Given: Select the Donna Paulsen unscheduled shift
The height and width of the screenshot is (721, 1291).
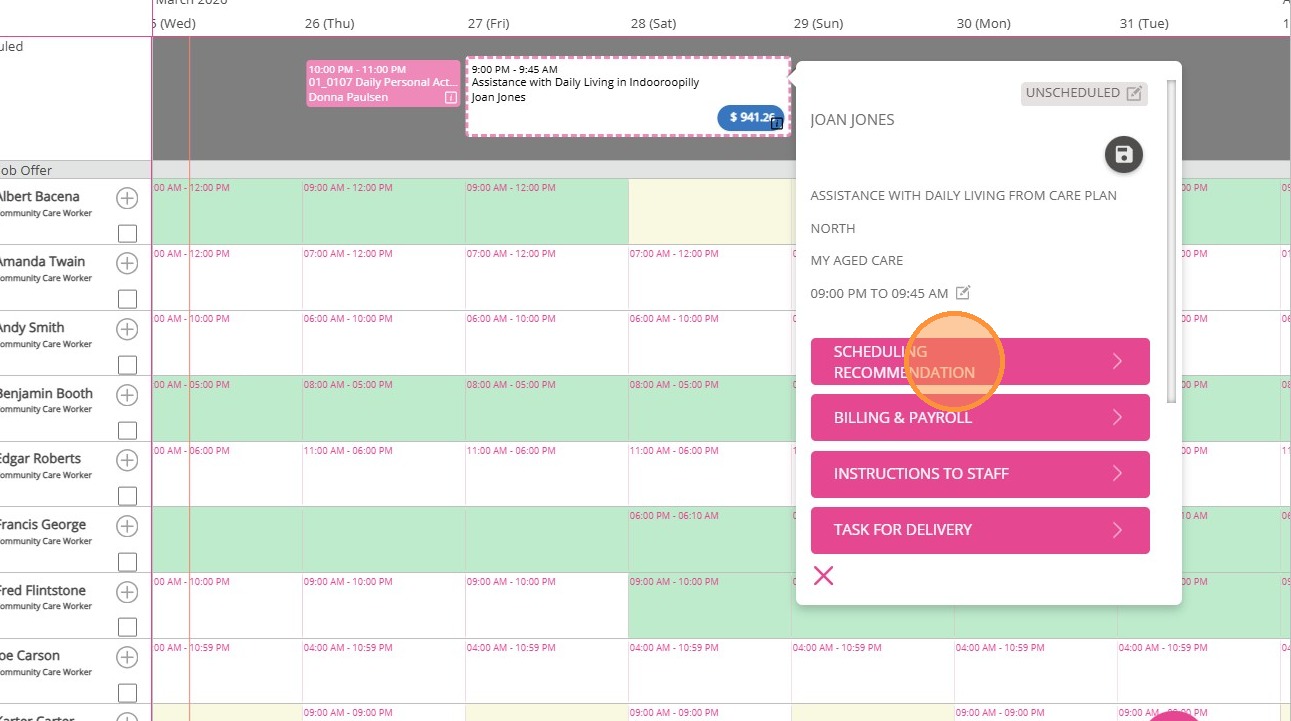Looking at the screenshot, I should pos(383,83).
